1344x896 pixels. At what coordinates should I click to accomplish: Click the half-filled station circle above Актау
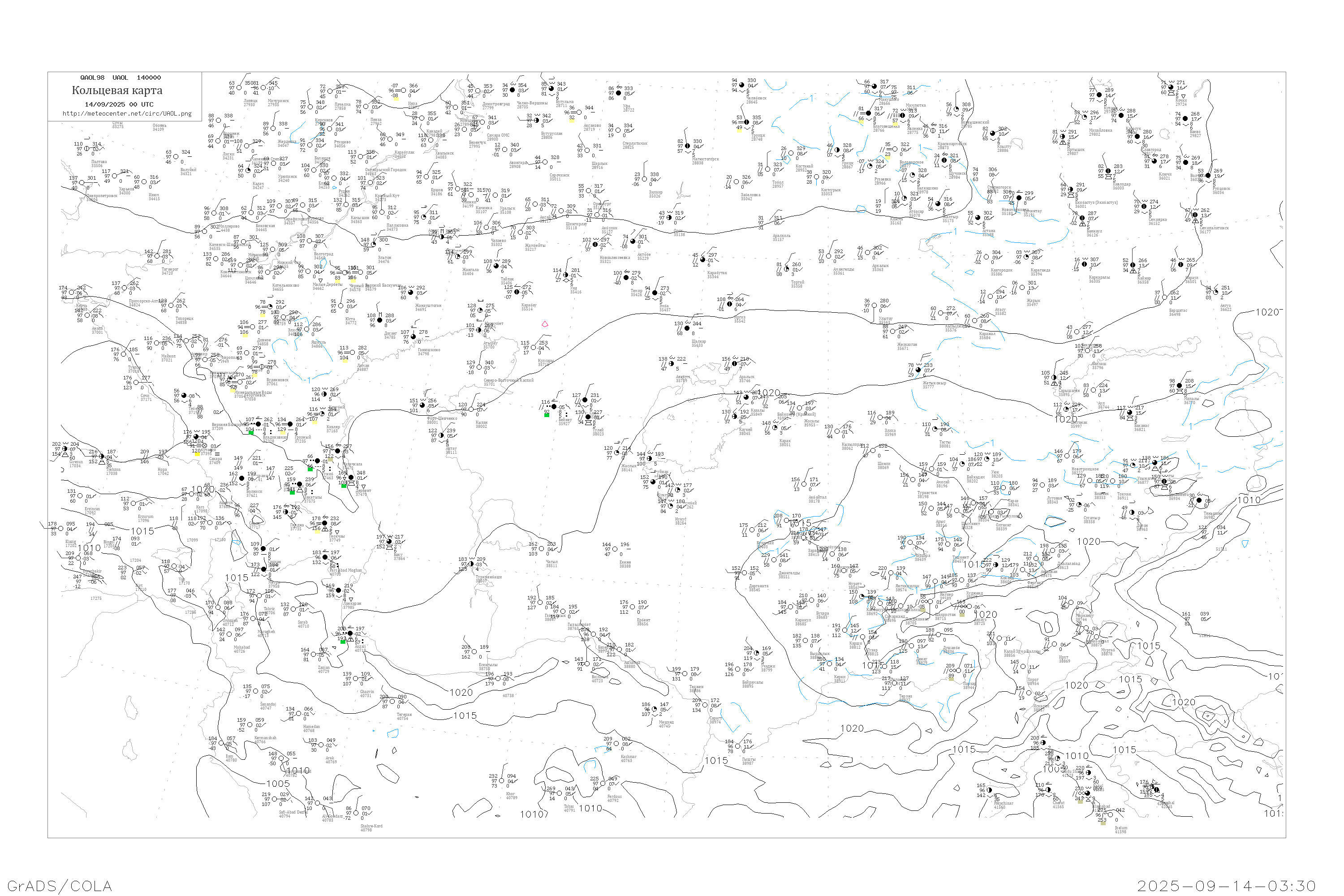coord(441,435)
